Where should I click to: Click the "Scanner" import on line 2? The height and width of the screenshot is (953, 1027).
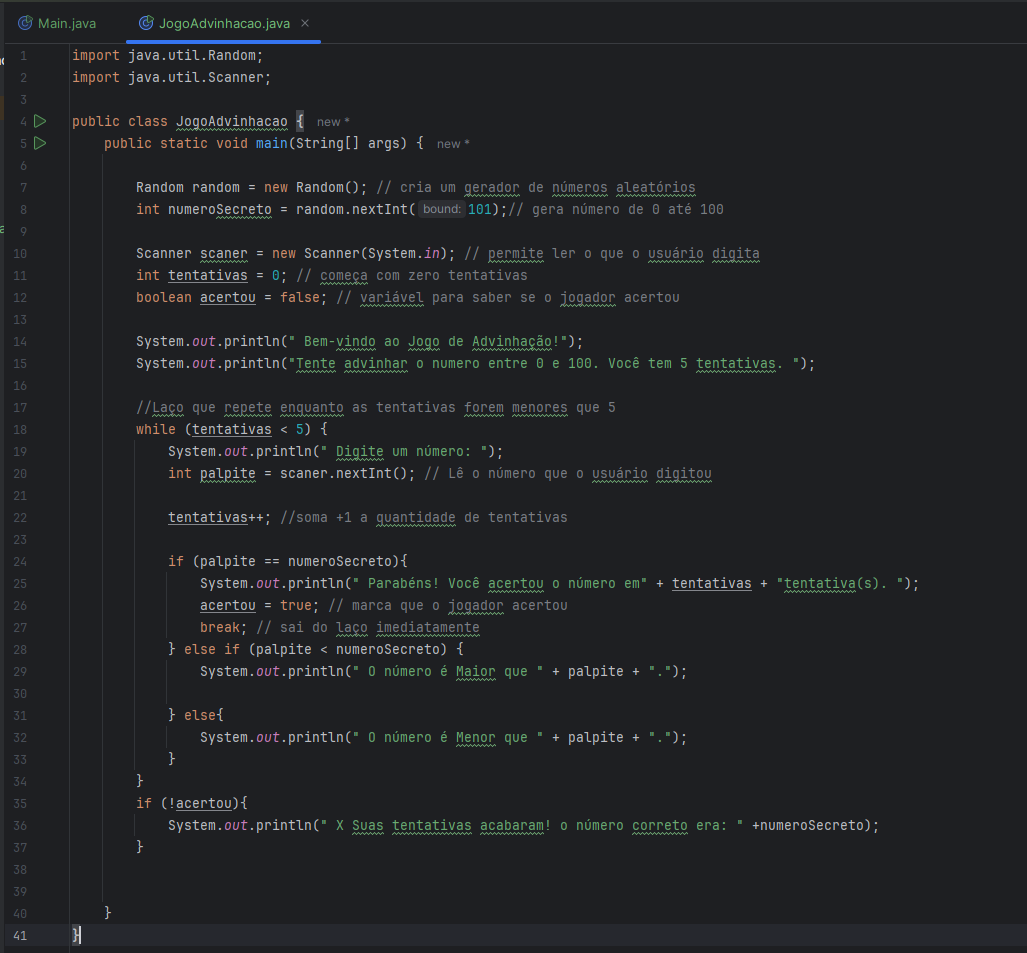[236, 77]
